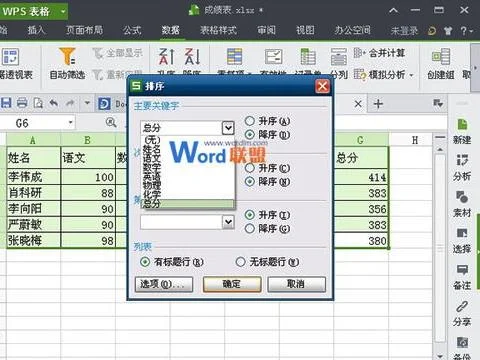This screenshot has height=360, width=480.
Task: Open the 备注 sidebar icon
Action: coord(462,270)
